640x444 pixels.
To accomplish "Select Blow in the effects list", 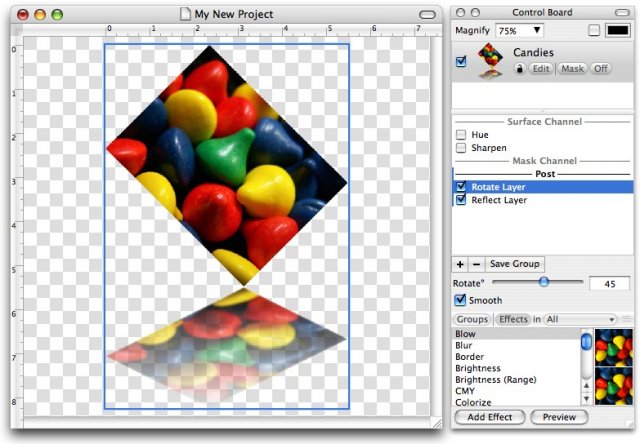I will click(516, 334).
